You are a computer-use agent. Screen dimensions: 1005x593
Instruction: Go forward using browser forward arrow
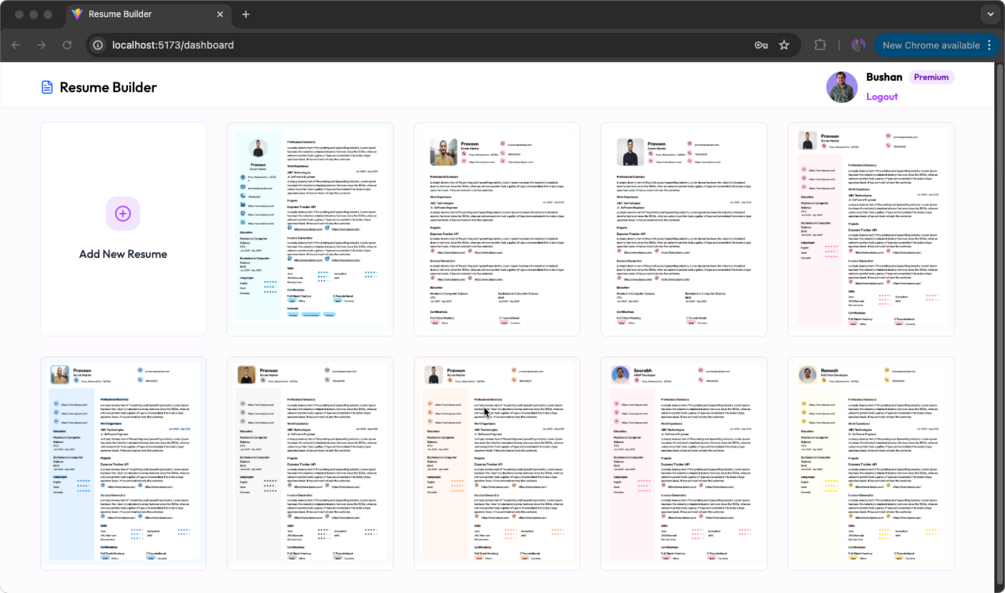coord(41,45)
